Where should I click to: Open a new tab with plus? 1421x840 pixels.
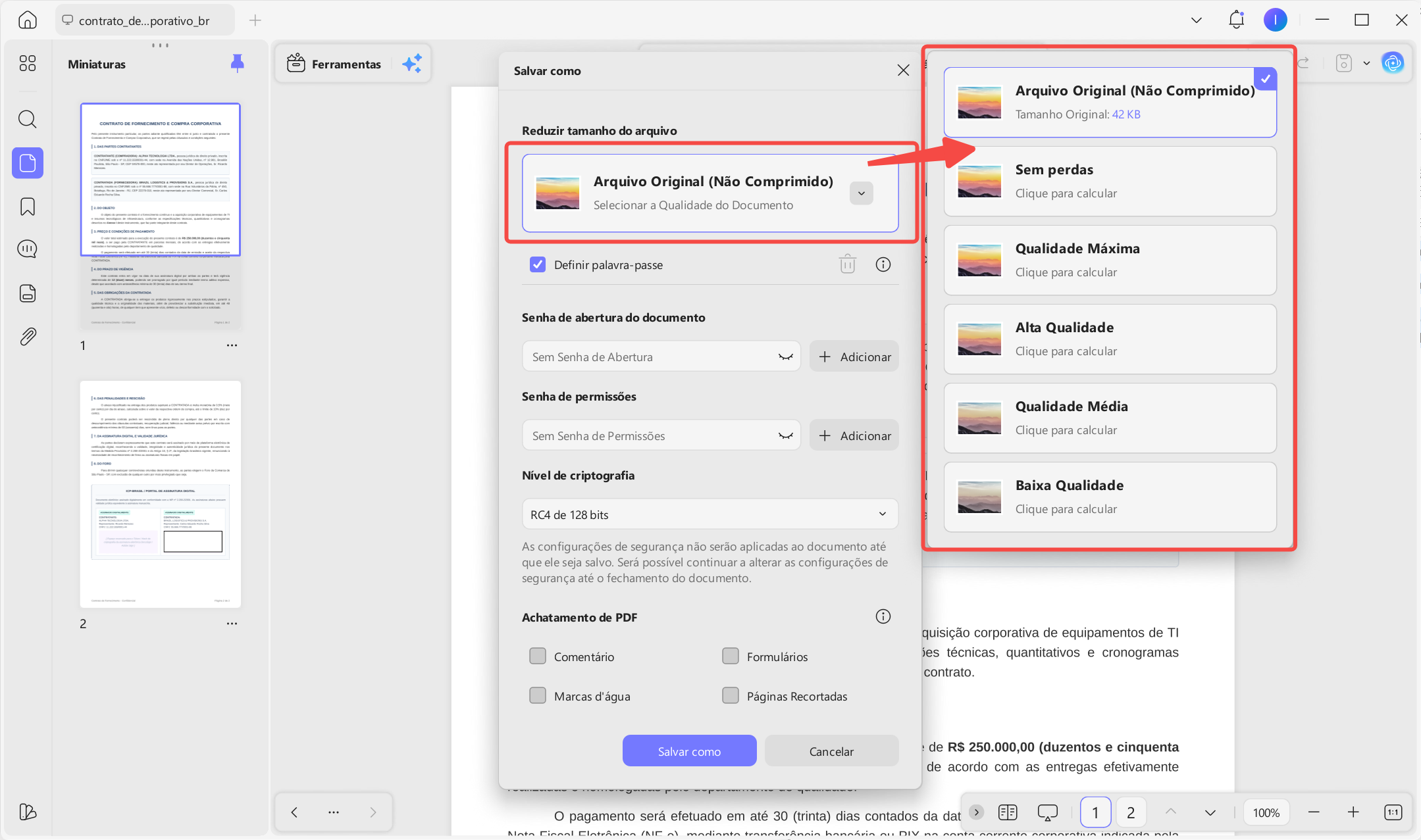pos(255,20)
